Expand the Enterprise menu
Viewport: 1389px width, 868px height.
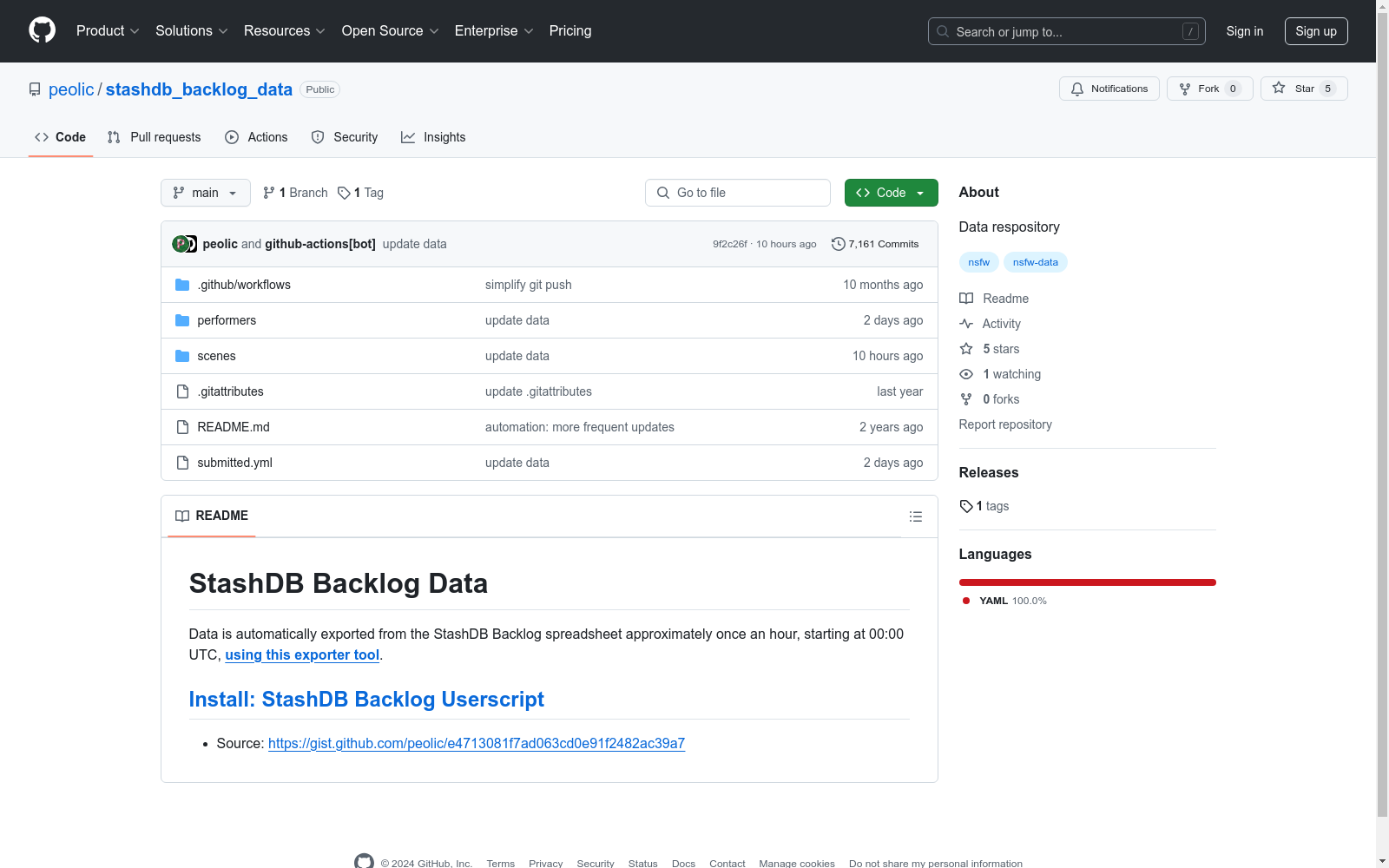tap(494, 30)
